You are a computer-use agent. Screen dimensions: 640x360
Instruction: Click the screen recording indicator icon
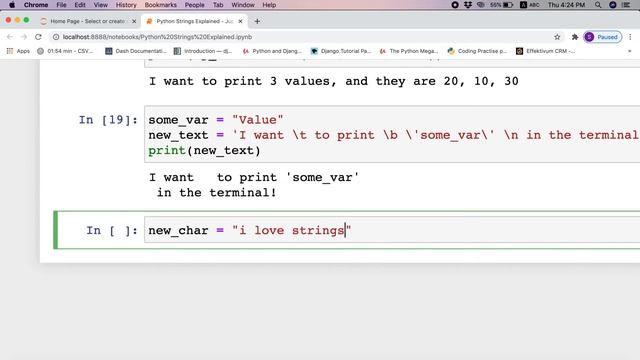click(x=455, y=5)
